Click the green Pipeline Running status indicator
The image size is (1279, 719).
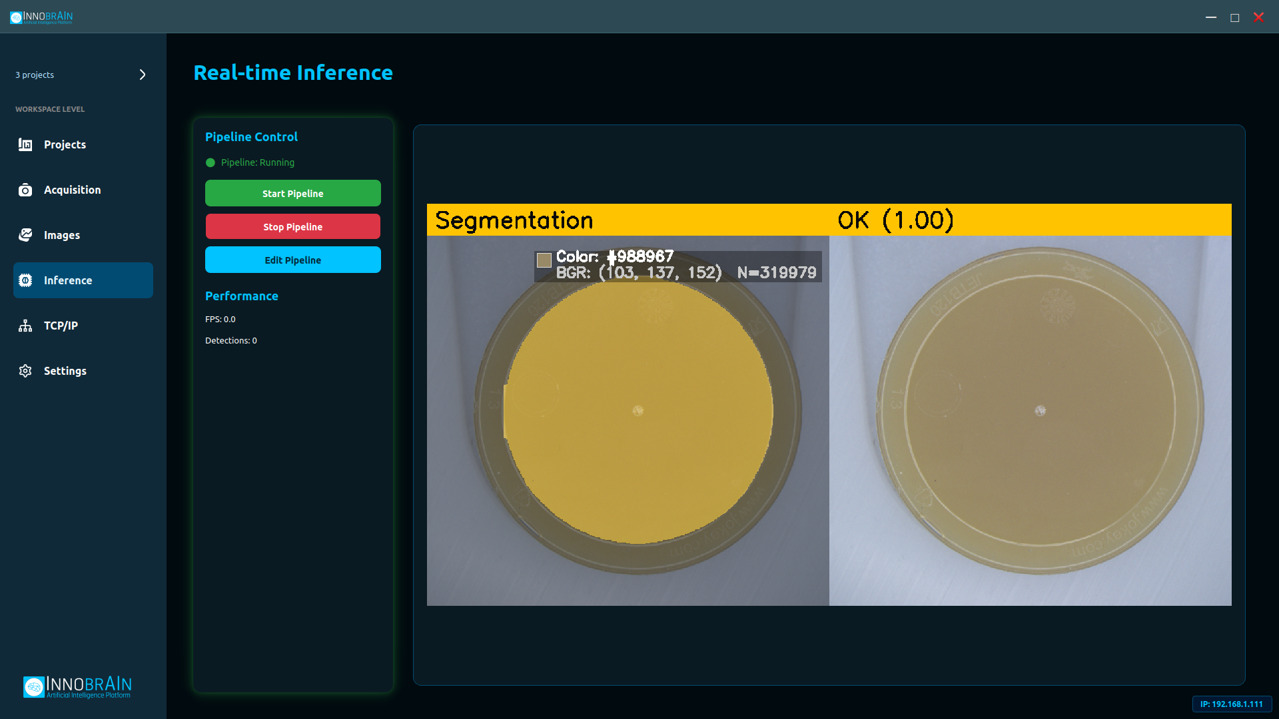coord(210,163)
